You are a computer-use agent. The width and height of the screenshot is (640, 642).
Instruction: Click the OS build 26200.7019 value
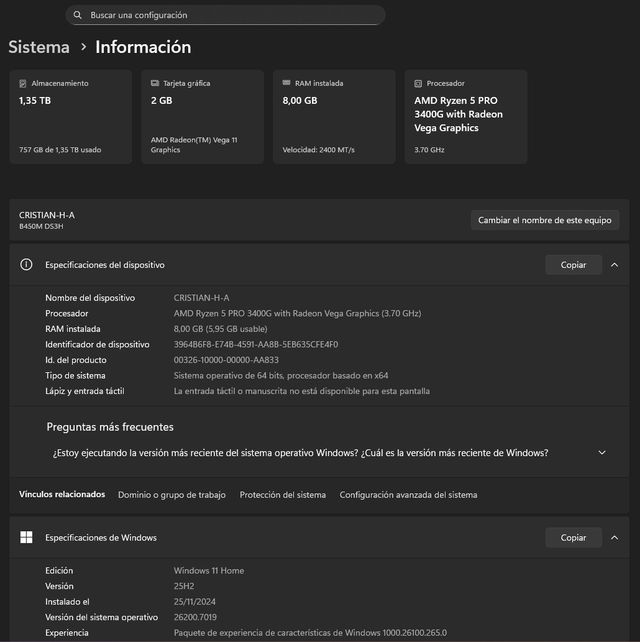[195, 617]
